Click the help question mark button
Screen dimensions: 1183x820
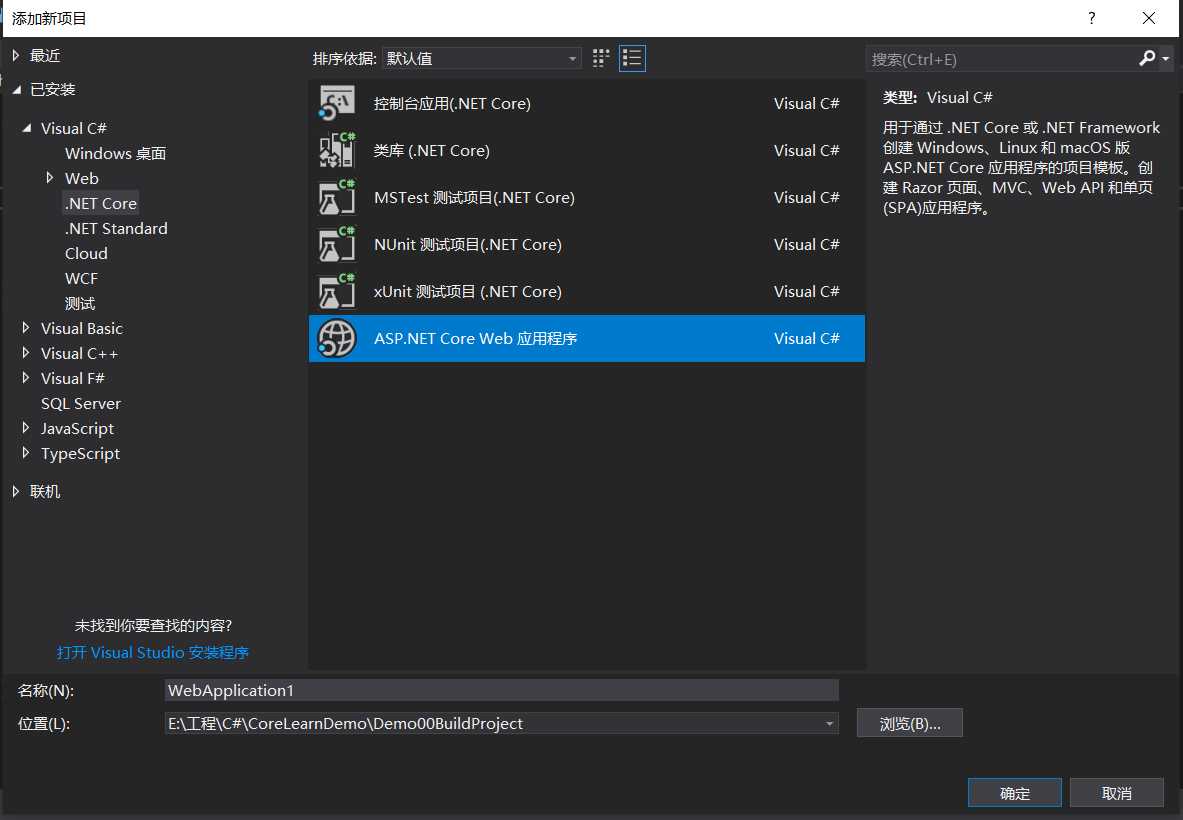point(1092,18)
